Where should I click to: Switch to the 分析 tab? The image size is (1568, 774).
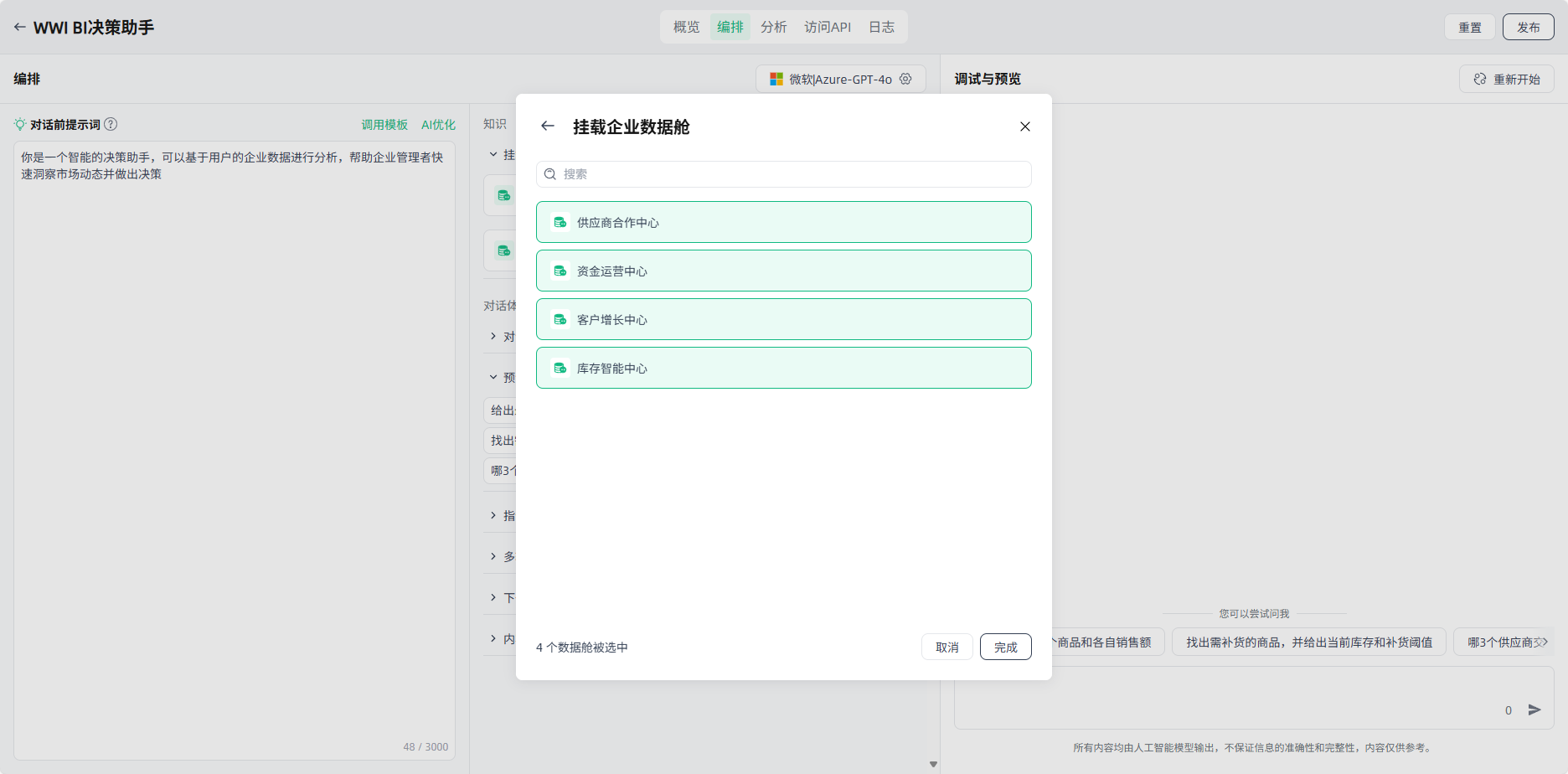coord(773,27)
